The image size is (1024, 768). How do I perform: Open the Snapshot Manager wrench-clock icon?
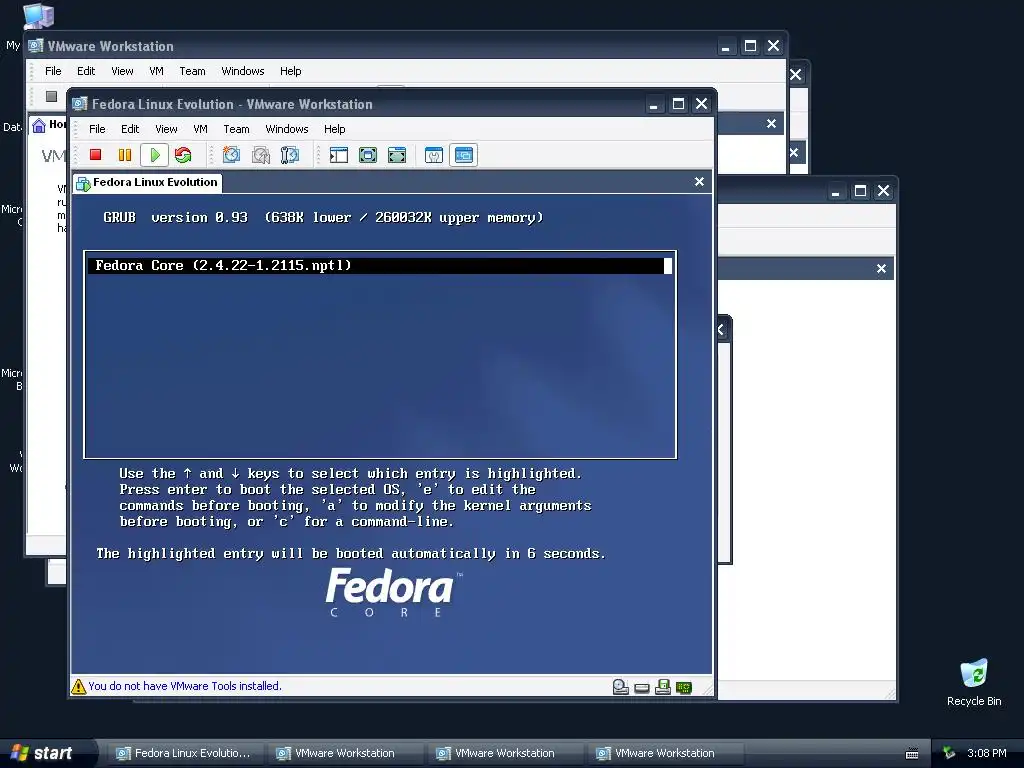[x=289, y=155]
